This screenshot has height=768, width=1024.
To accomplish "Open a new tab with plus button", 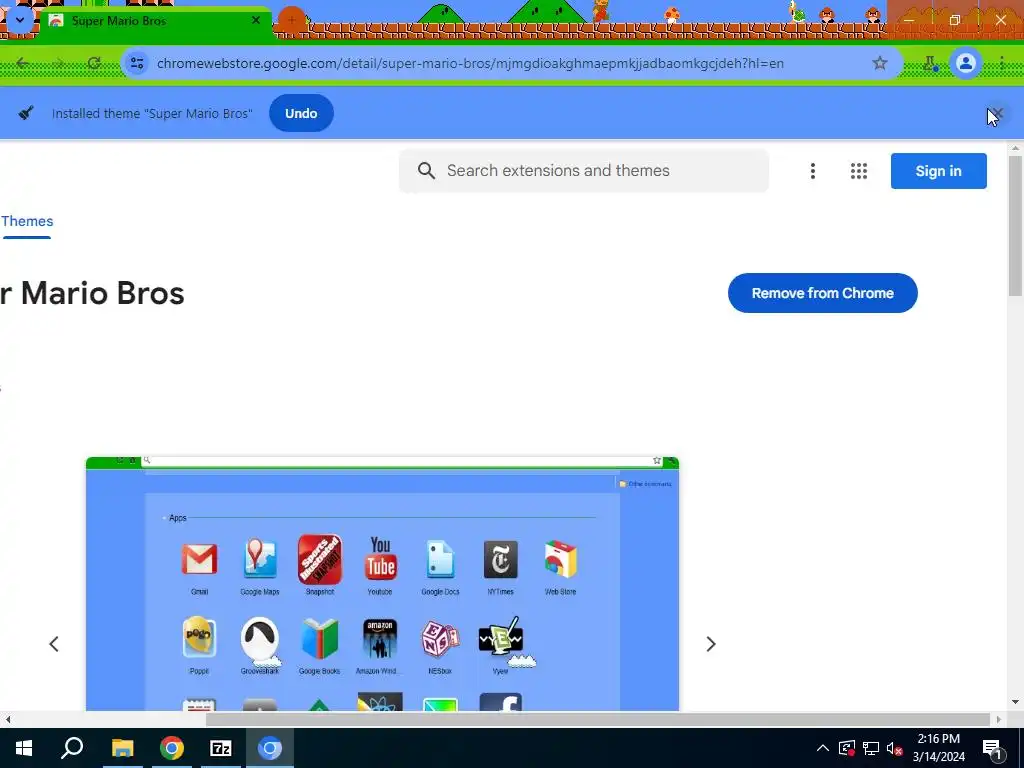I will pyautogui.click(x=292, y=20).
